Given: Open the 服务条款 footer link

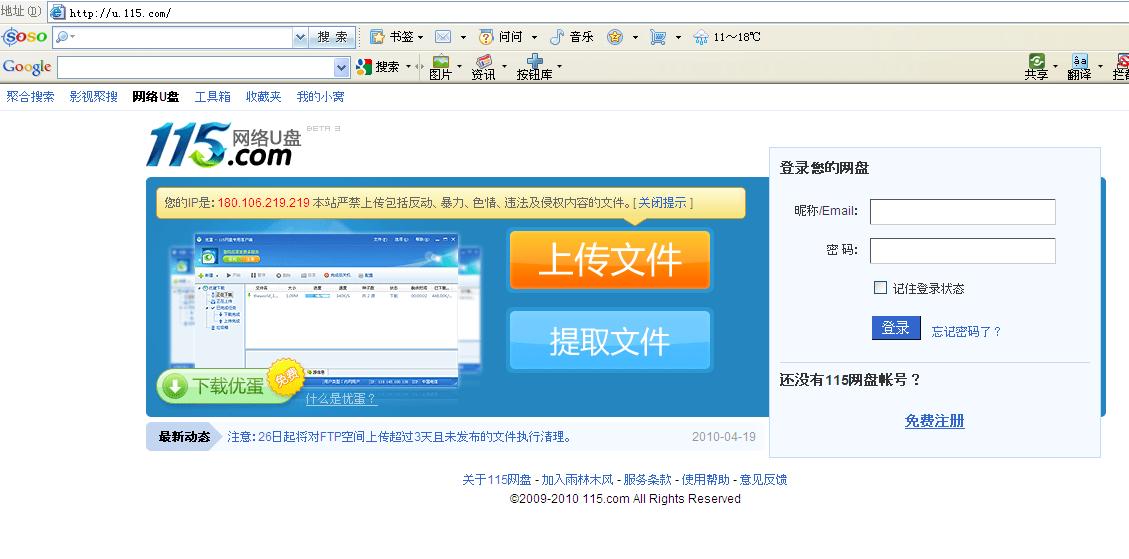Looking at the screenshot, I should coord(647,480).
